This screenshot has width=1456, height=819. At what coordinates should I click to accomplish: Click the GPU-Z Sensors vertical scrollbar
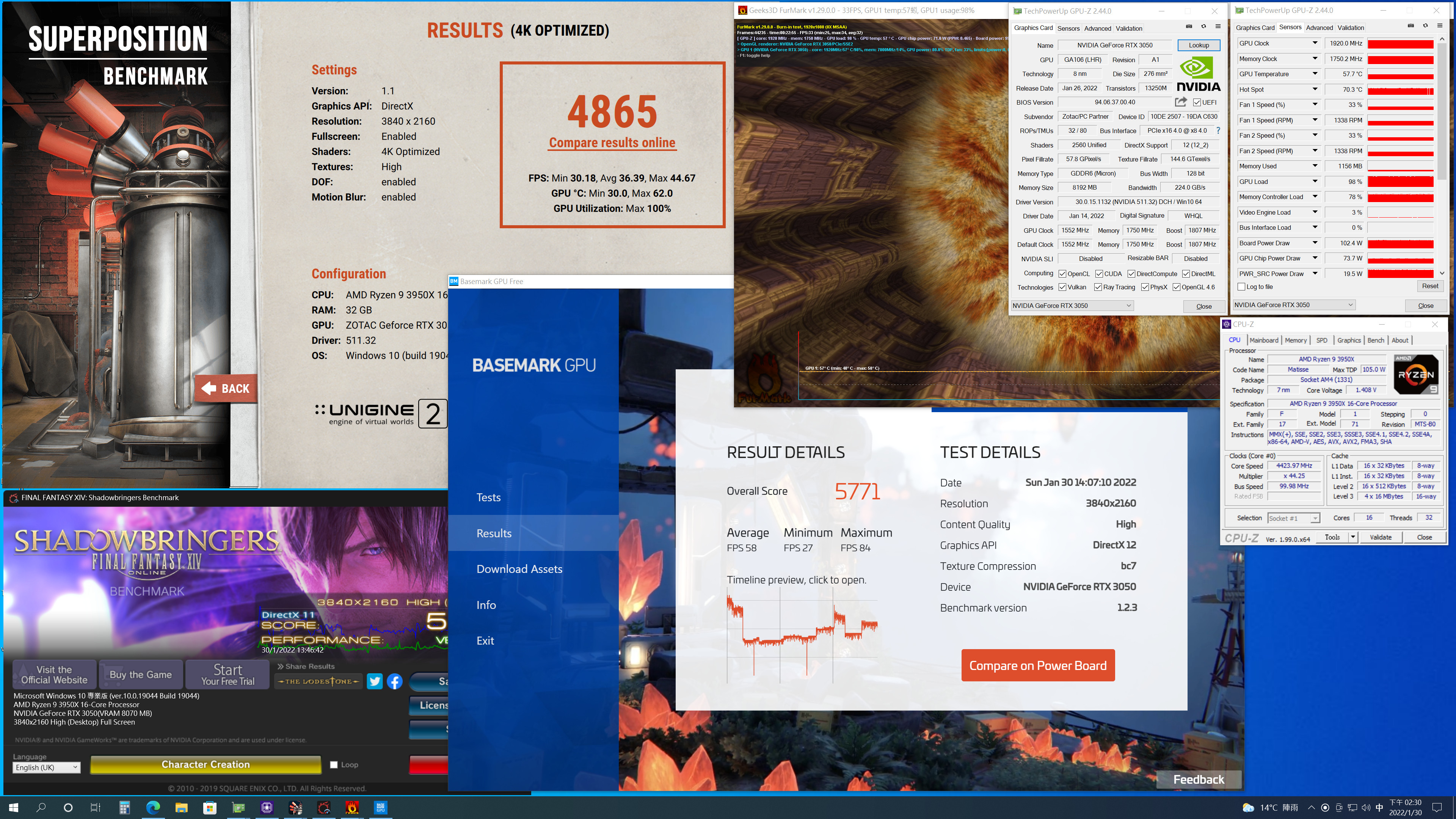pyautogui.click(x=1442, y=155)
